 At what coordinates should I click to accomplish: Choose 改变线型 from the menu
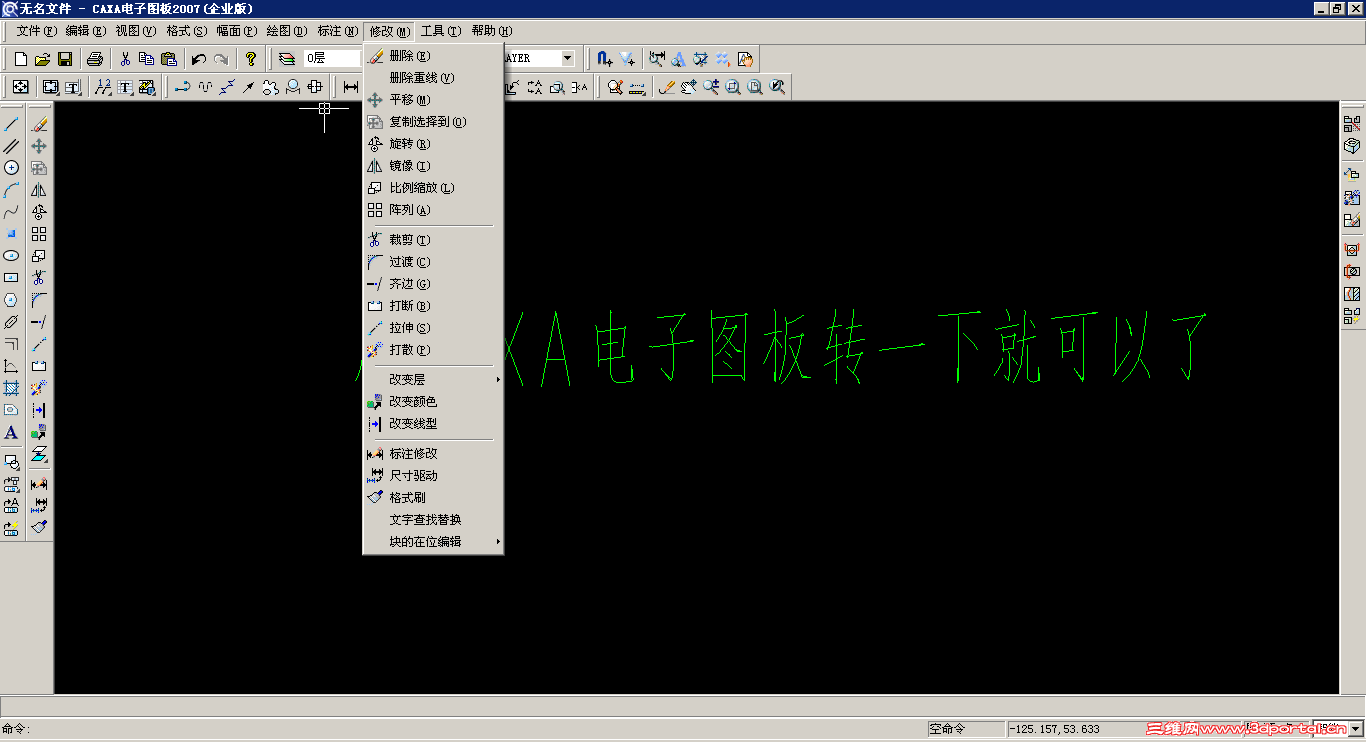[433, 424]
